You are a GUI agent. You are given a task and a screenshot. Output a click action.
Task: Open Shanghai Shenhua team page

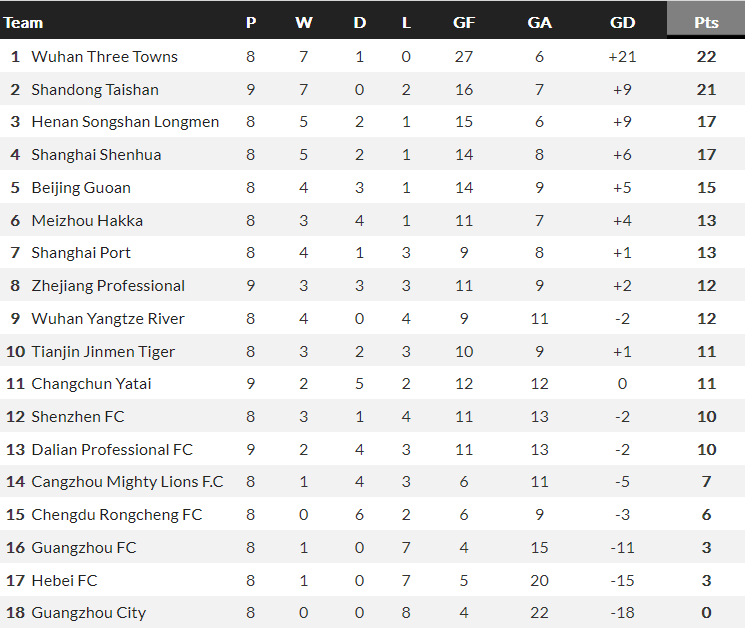pyautogui.click(x=96, y=155)
